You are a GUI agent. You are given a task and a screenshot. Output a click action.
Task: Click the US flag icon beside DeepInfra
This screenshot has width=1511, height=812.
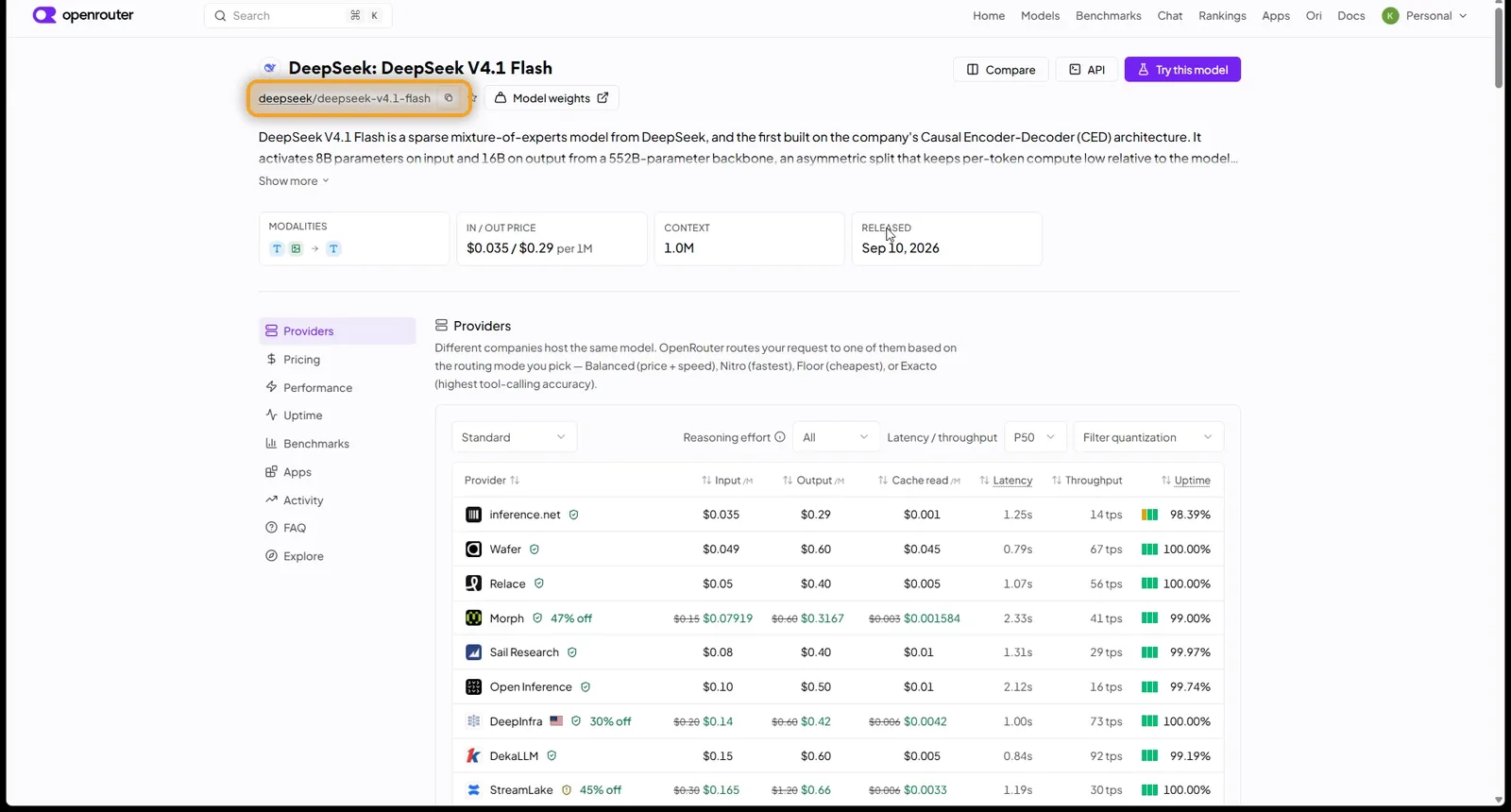[x=556, y=721]
